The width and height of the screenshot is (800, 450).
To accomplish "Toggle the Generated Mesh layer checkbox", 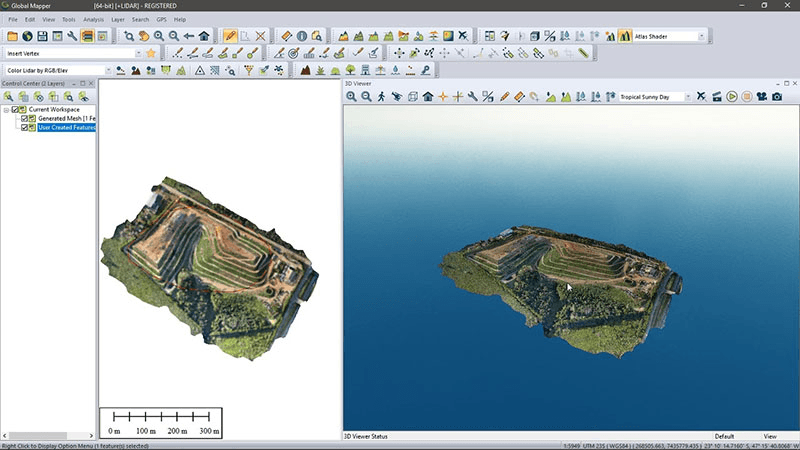I will (25, 118).
